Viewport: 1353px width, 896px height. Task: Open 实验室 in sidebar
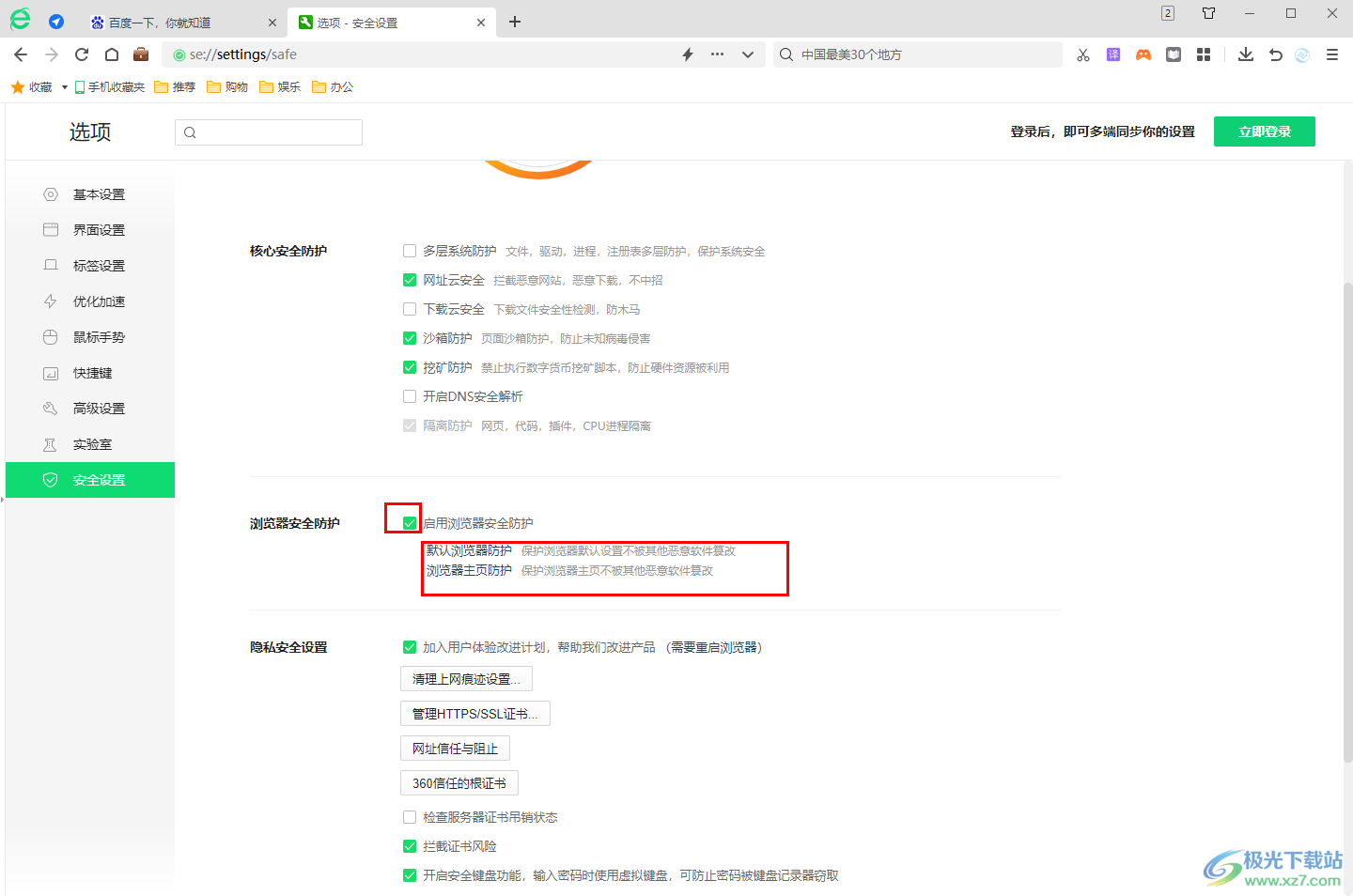pyautogui.click(x=90, y=444)
